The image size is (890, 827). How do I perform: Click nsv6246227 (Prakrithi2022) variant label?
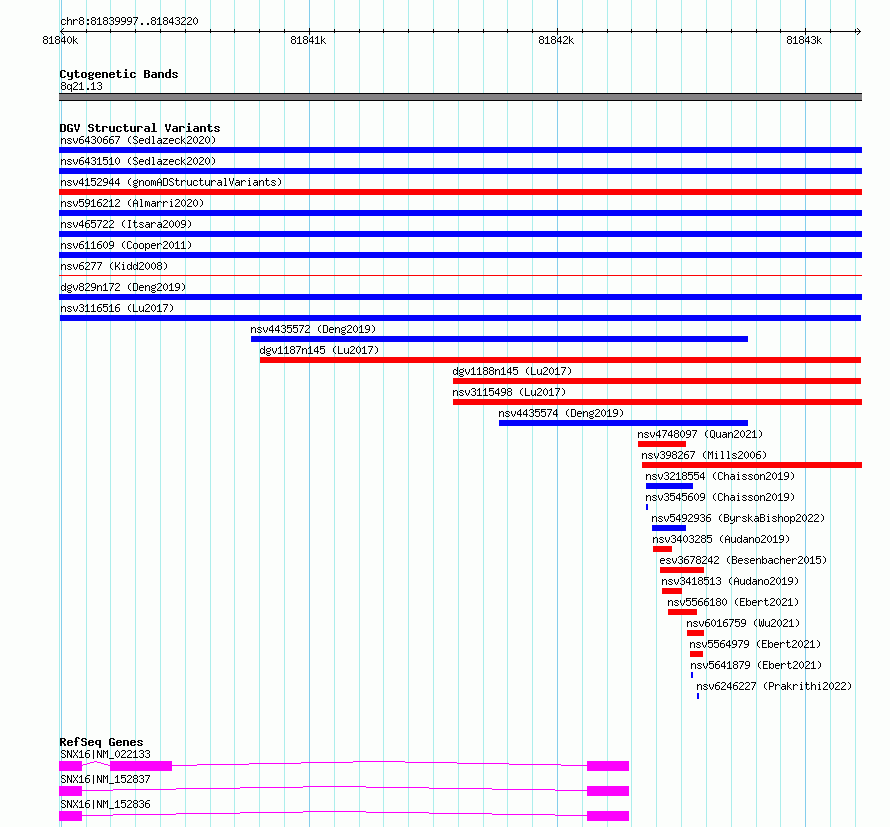pos(774,686)
